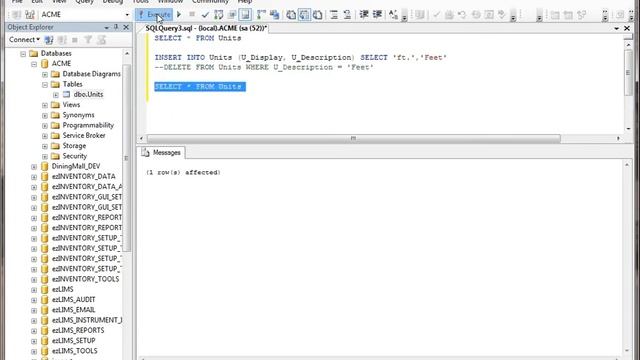The image size is (640, 360).
Task: Close the SQLQuery3.sql document
Action: pos(627,28)
